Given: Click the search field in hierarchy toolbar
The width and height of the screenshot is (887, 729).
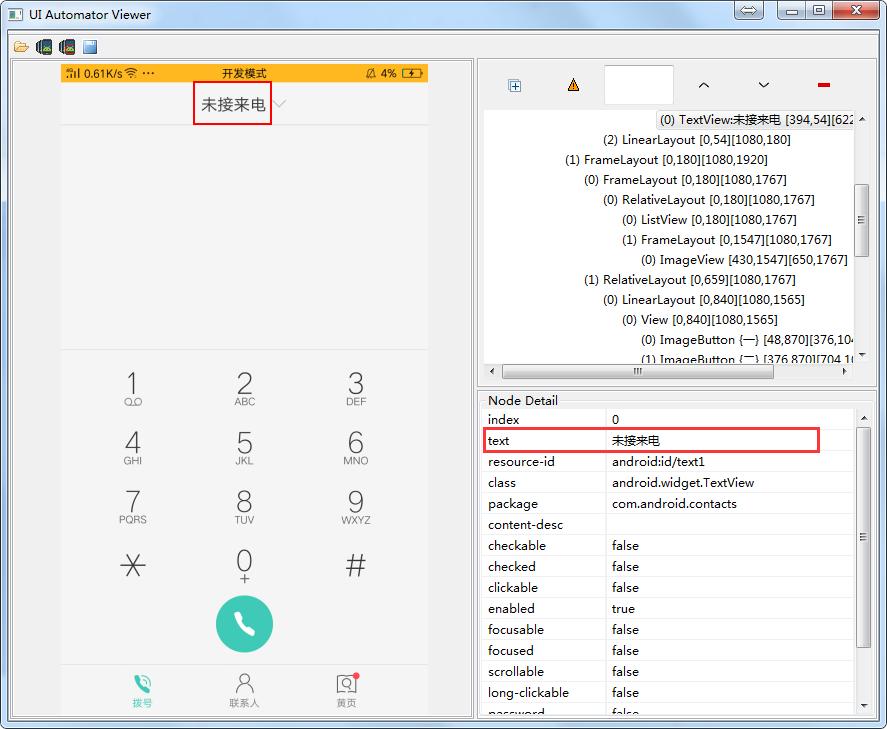Looking at the screenshot, I should 639,85.
